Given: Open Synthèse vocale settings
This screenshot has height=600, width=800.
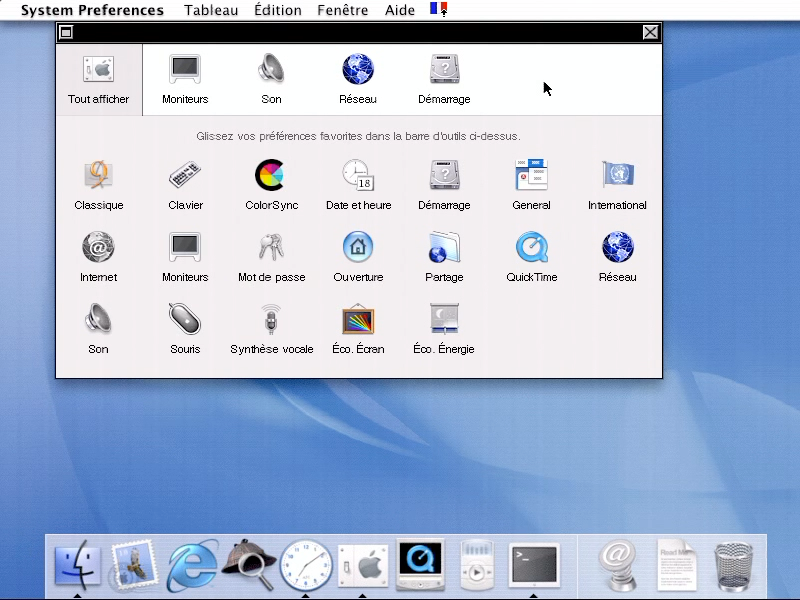Looking at the screenshot, I should (271, 329).
